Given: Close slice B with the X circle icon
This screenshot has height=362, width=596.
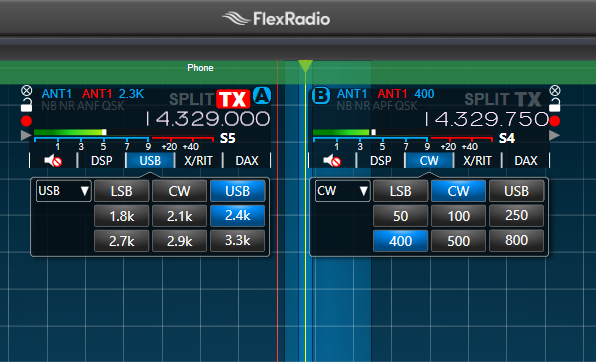Looking at the screenshot, I should pos(555,90).
